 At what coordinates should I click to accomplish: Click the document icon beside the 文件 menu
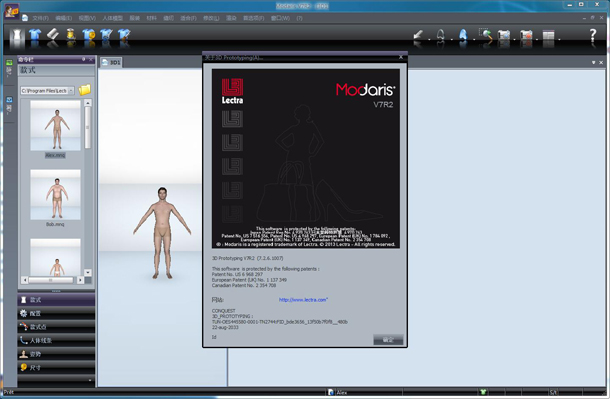[x=25, y=18]
